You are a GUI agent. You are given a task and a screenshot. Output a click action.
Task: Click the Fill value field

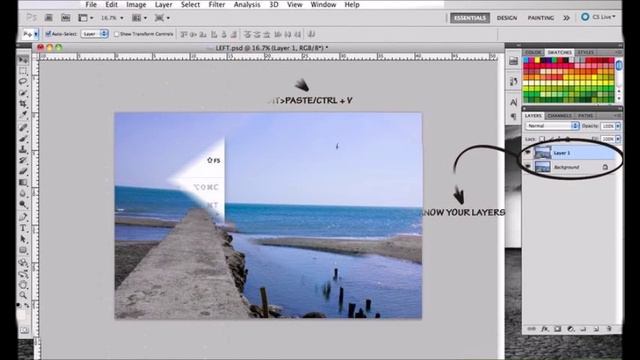(608, 139)
